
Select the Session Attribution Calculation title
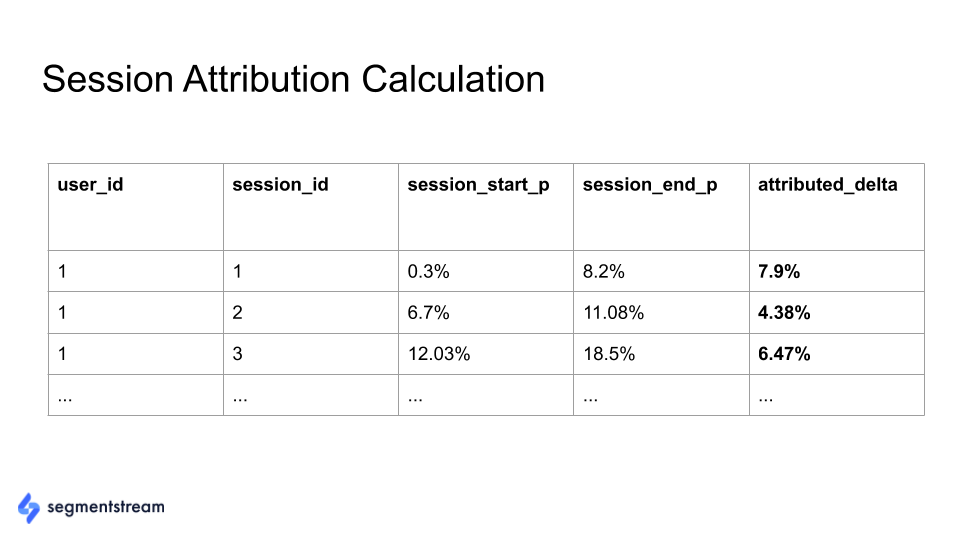(293, 80)
